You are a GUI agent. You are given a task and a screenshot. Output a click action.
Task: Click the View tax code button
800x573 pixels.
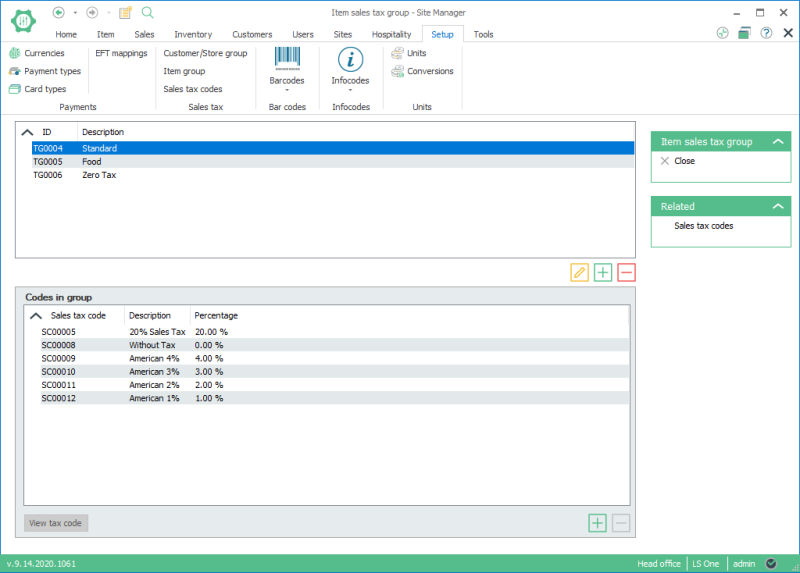point(56,523)
